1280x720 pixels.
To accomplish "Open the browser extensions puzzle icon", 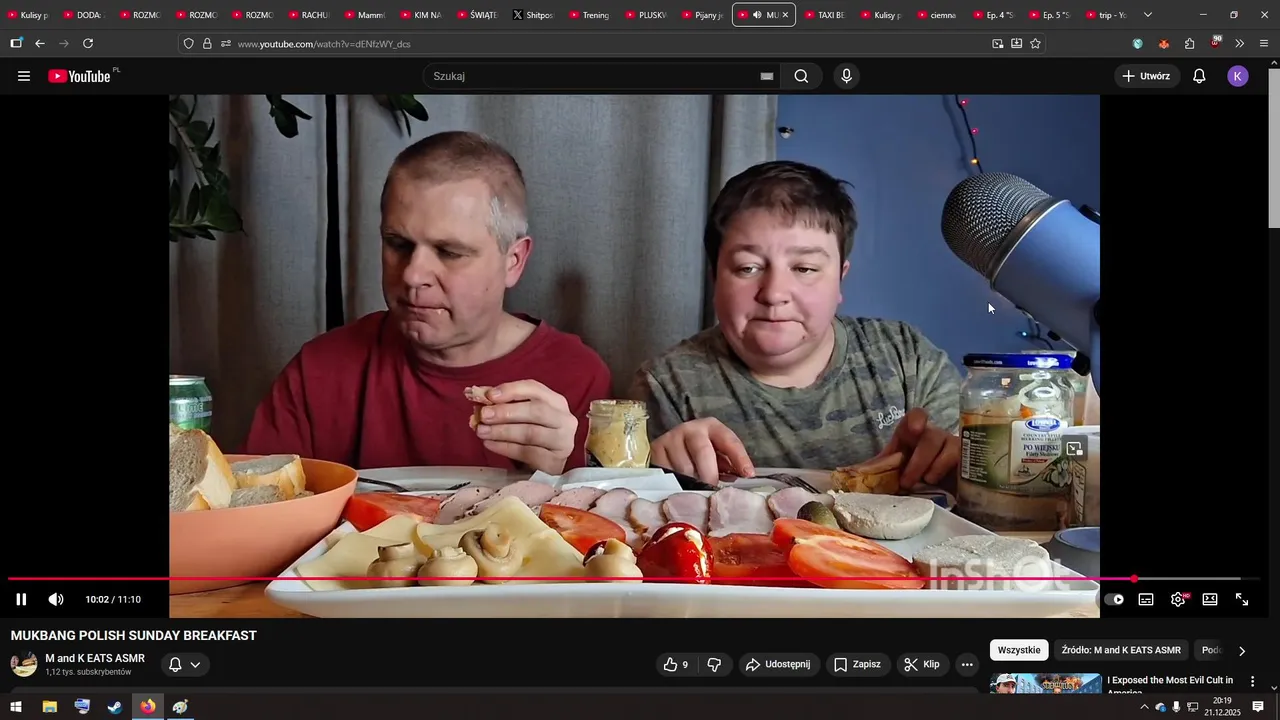I will pos(1189,44).
